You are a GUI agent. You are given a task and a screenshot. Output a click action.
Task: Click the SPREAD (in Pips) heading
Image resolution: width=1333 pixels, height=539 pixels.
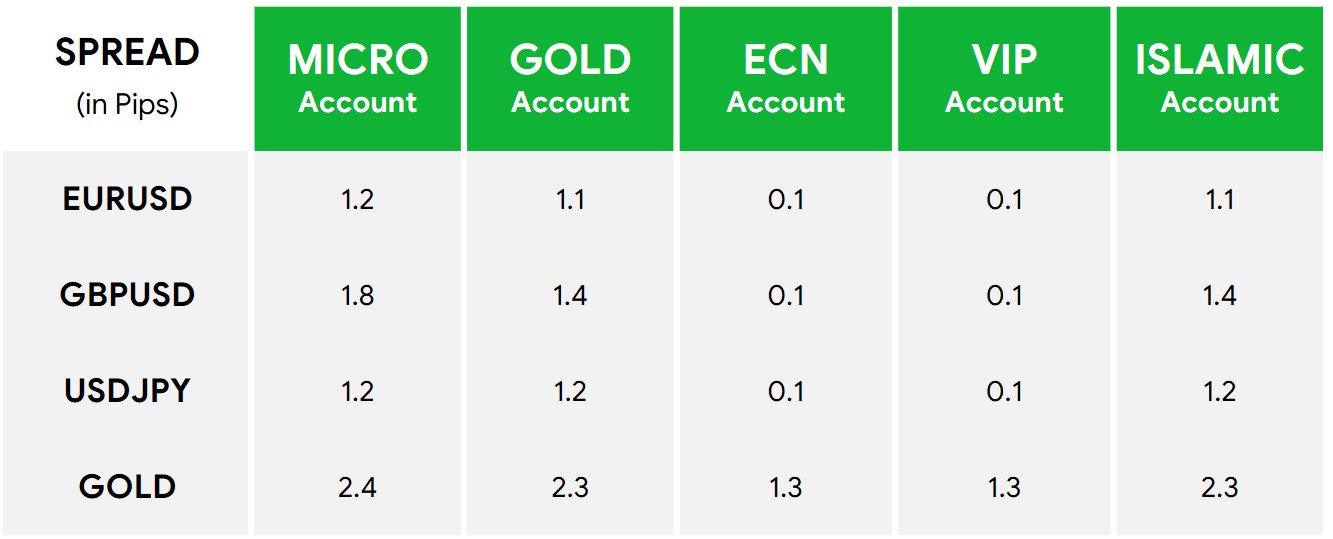pos(127,76)
